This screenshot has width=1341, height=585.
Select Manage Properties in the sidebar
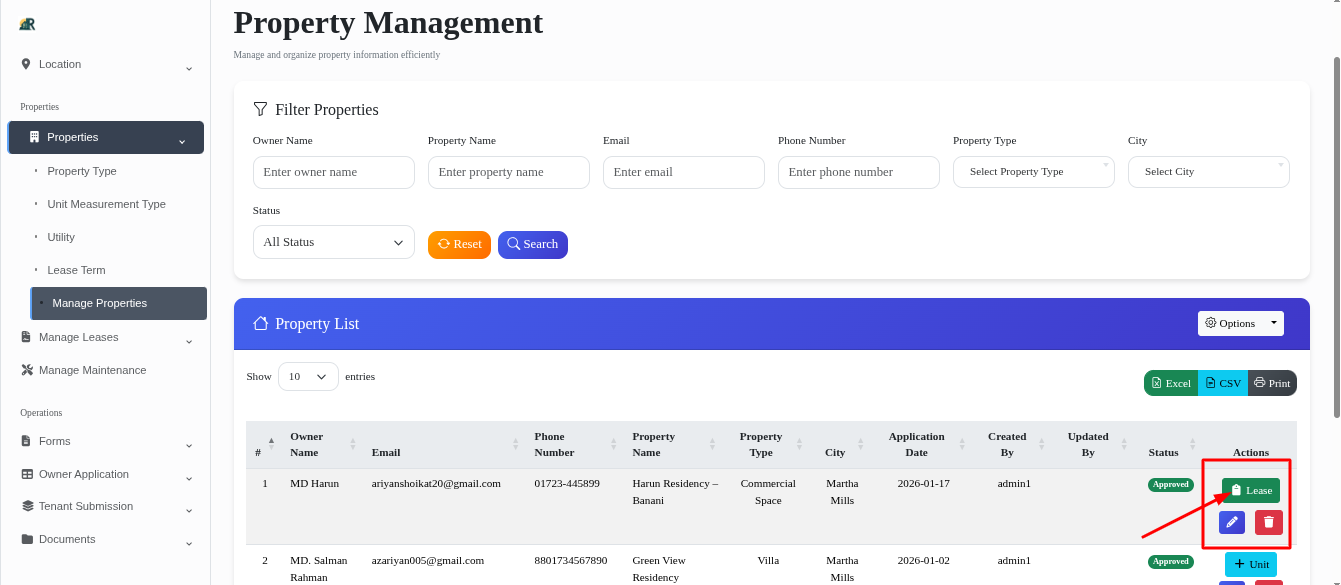pyautogui.click(x=100, y=302)
